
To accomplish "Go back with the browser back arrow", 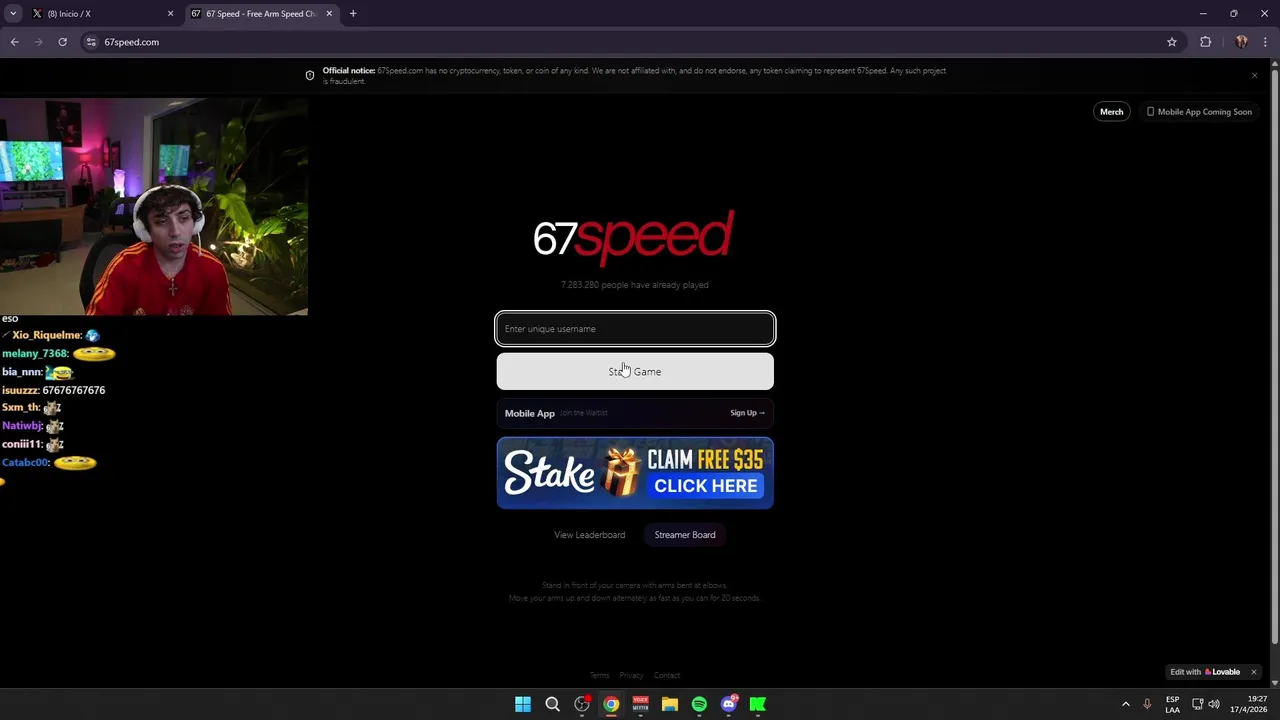I will [x=14, y=42].
